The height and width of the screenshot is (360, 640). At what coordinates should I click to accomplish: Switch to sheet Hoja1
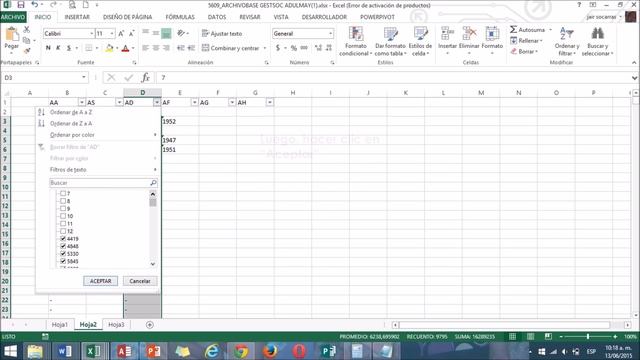60,325
